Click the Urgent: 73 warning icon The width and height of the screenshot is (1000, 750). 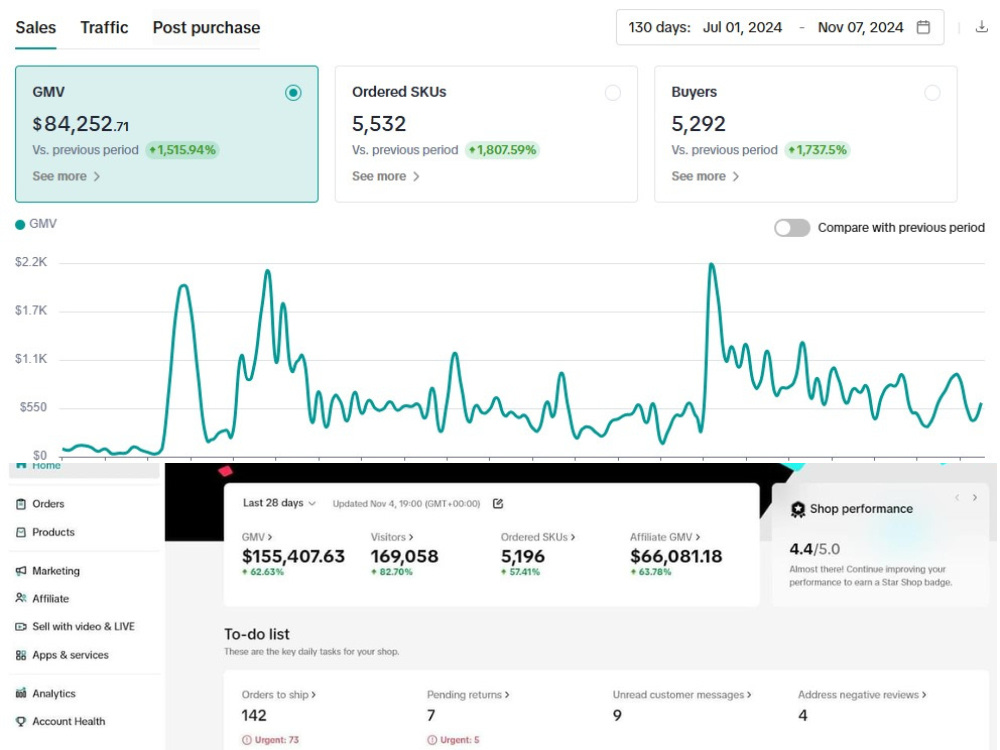pyautogui.click(x=247, y=740)
